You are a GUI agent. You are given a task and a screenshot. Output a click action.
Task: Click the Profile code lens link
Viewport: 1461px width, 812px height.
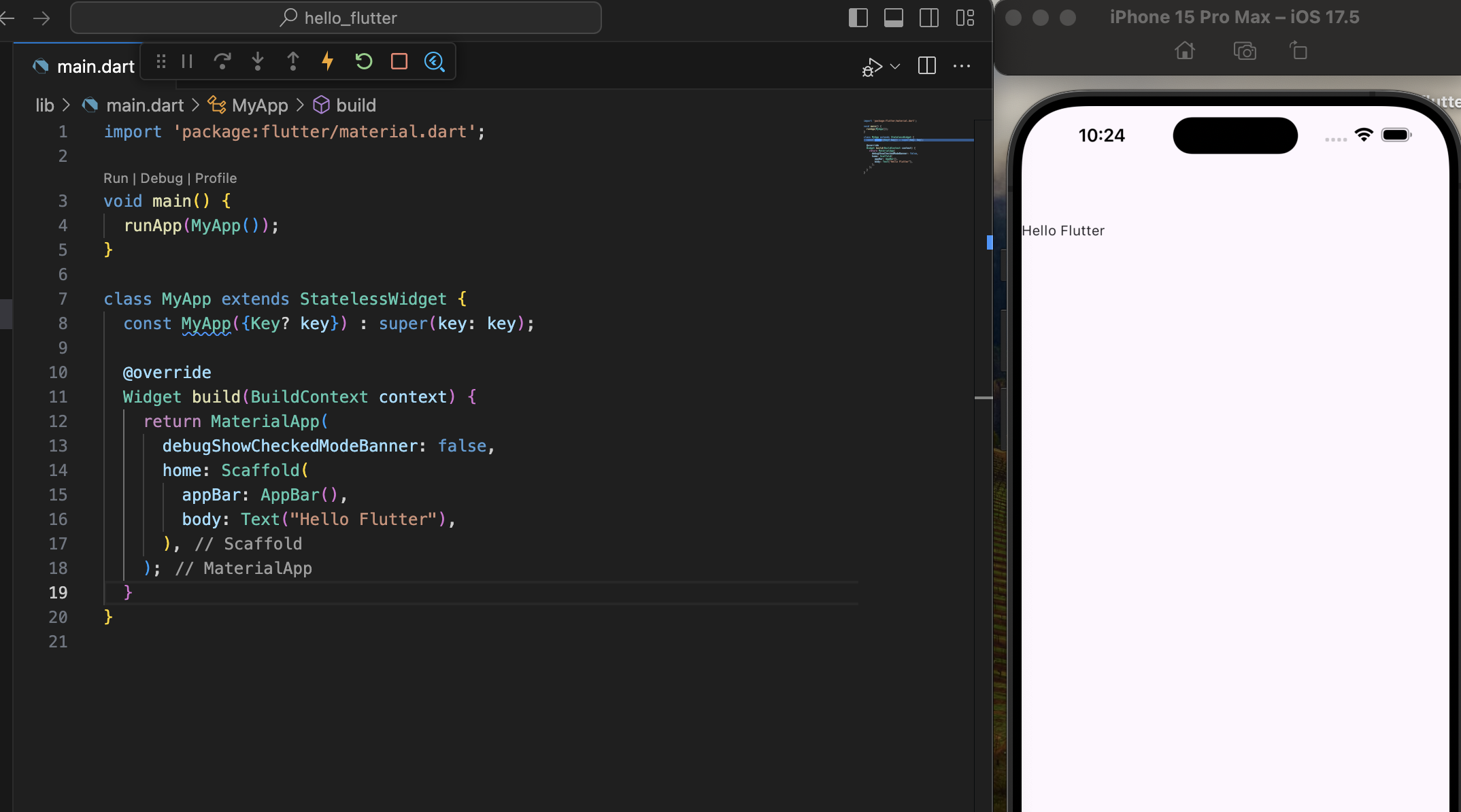point(216,178)
